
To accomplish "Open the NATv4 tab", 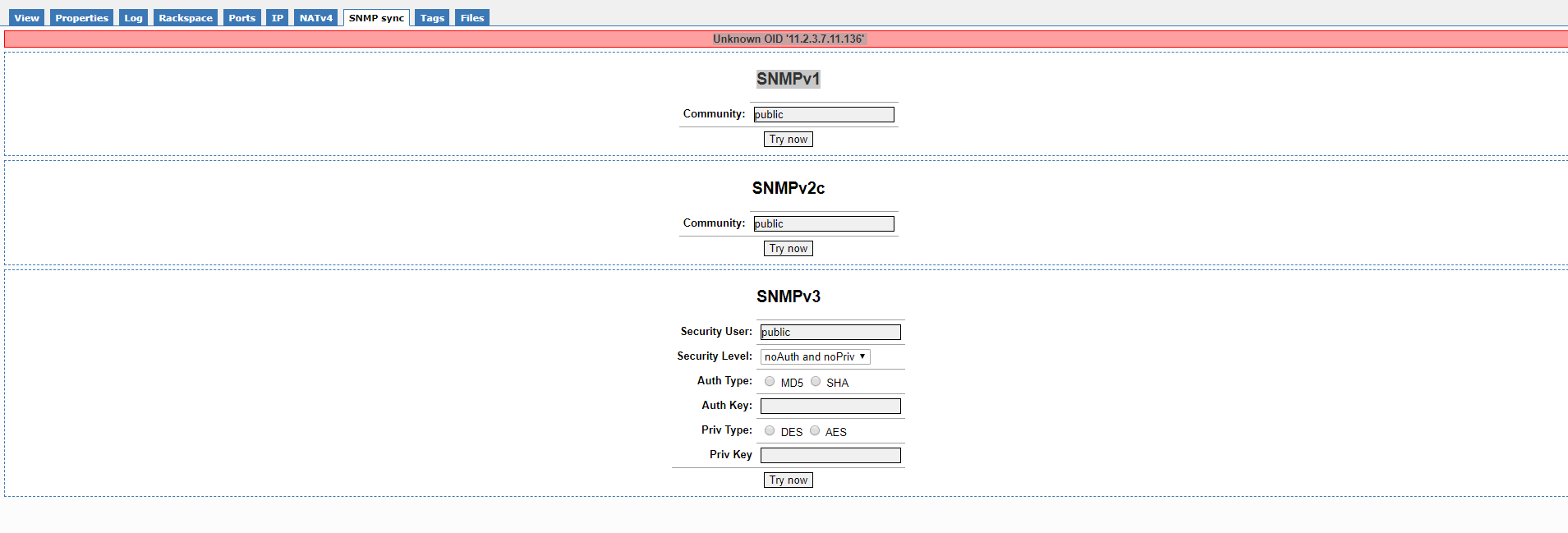I will pyautogui.click(x=315, y=18).
